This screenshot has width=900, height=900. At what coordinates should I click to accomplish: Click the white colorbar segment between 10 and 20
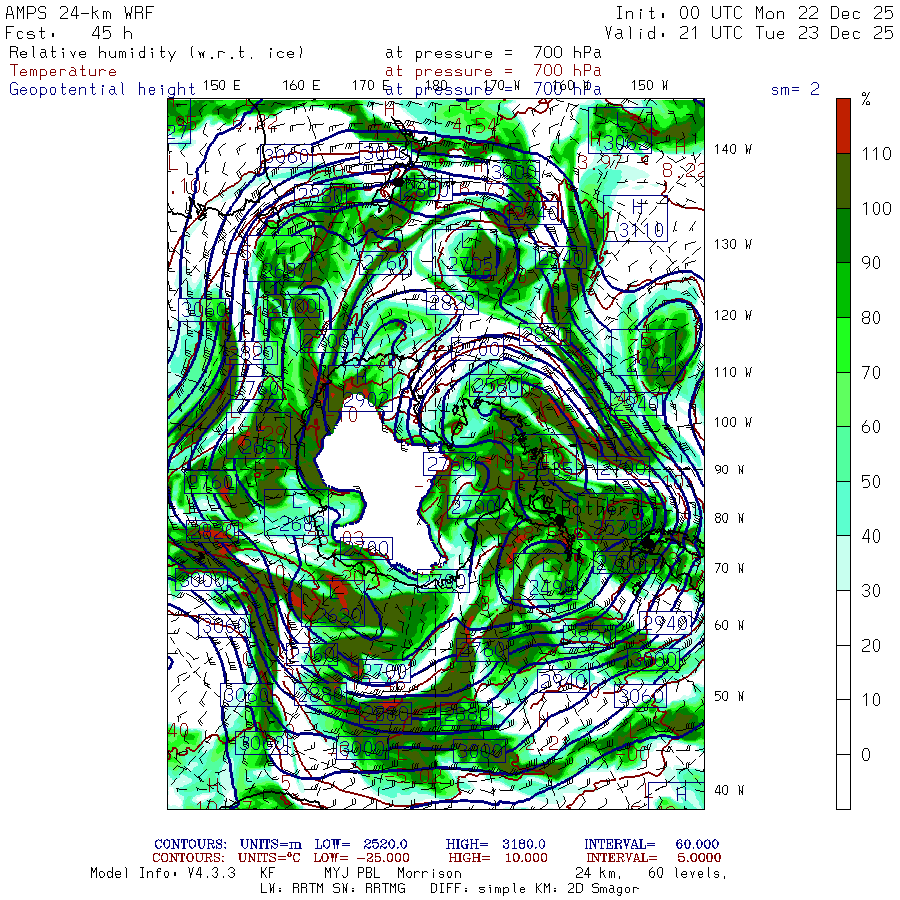pyautogui.click(x=843, y=673)
